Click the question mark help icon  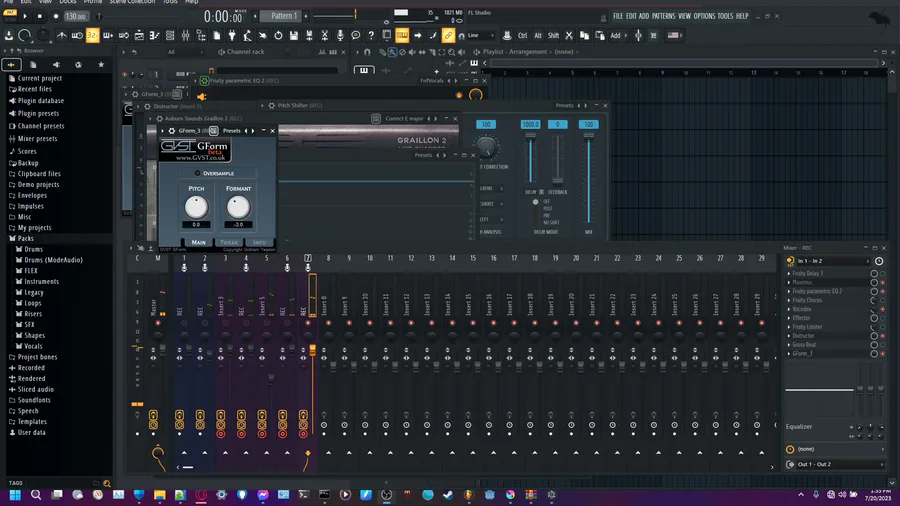tap(371, 36)
